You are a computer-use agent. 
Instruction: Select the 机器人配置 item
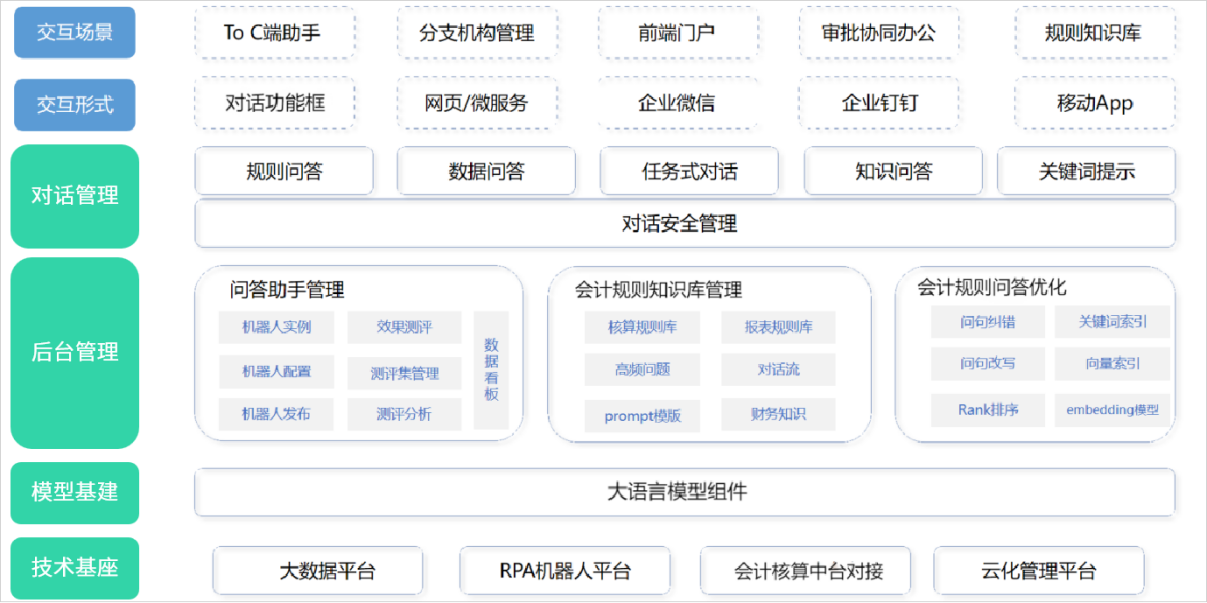[x=276, y=371]
